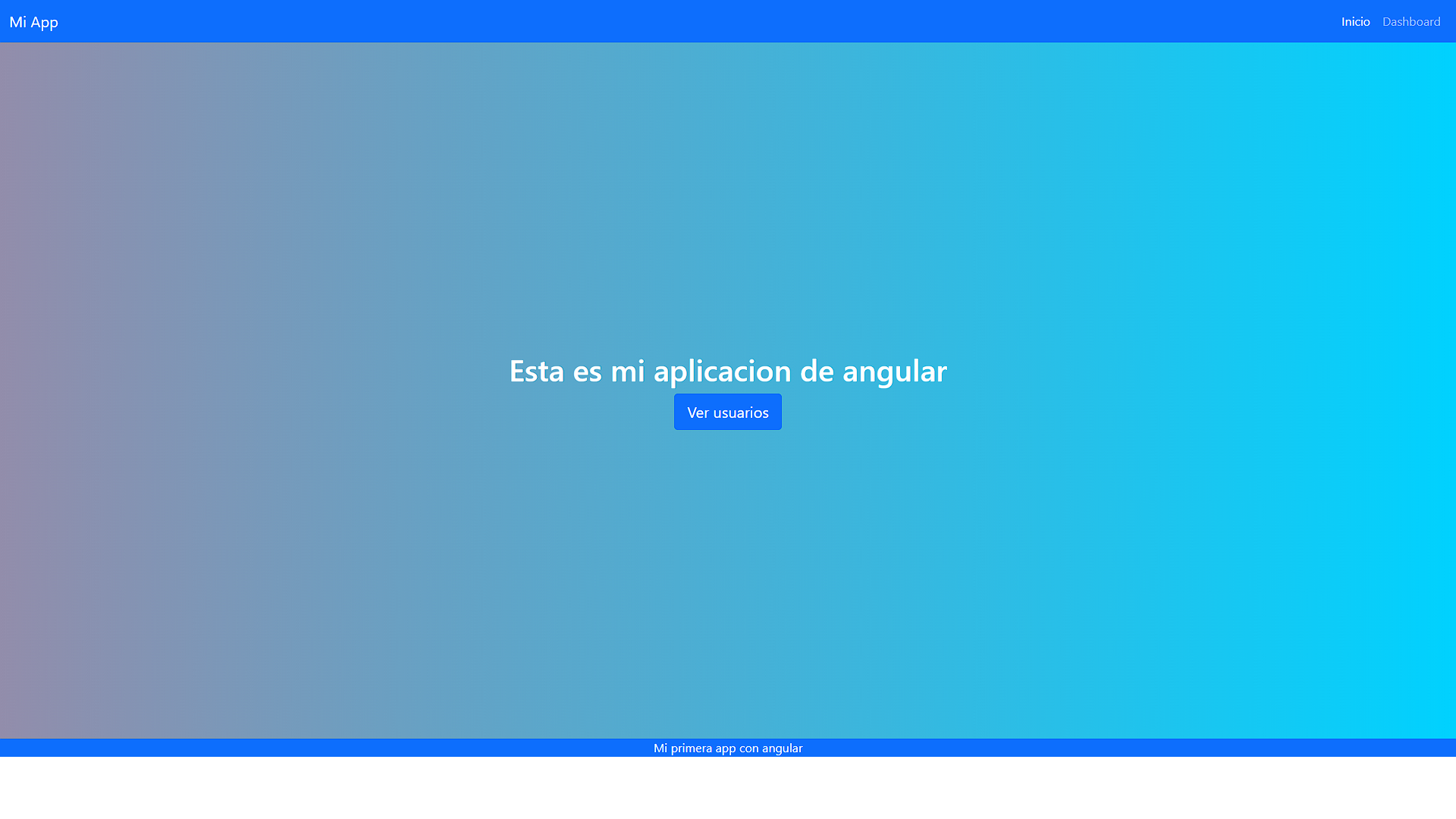Click the word "App" in the navbar brand
Image resolution: width=1456 pixels, height=819 pixels.
click(44, 22)
